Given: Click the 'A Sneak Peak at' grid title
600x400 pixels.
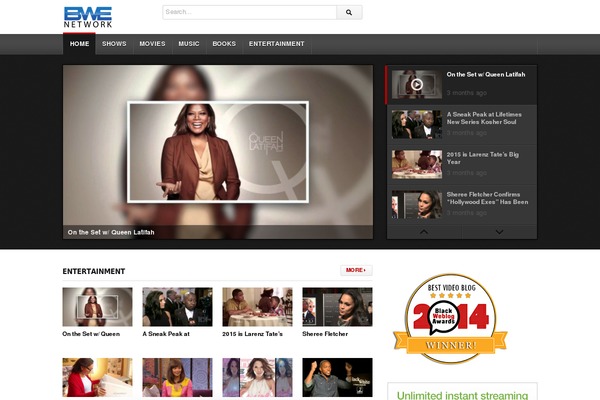Looking at the screenshot, I should [166, 334].
